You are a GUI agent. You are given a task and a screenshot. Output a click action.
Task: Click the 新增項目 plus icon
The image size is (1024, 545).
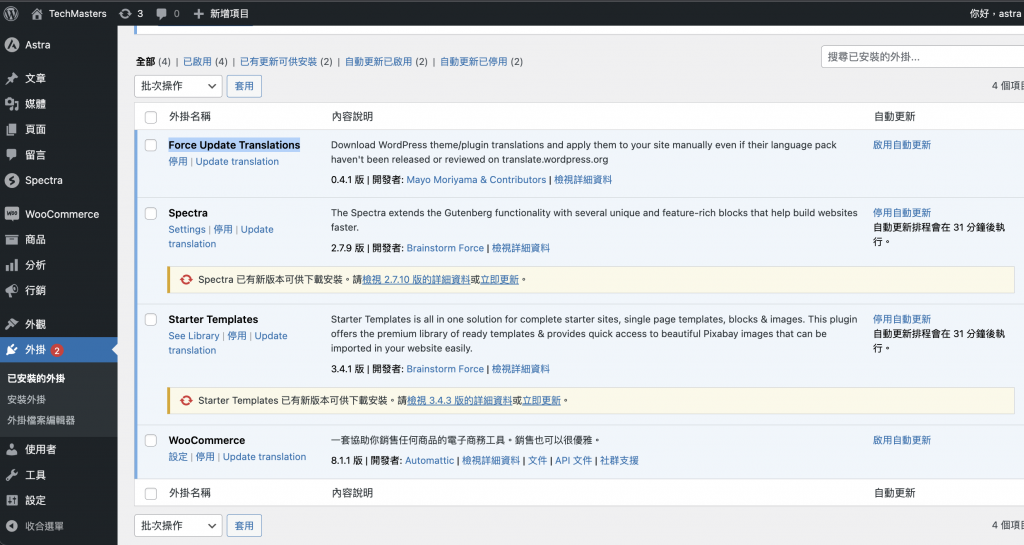(199, 14)
